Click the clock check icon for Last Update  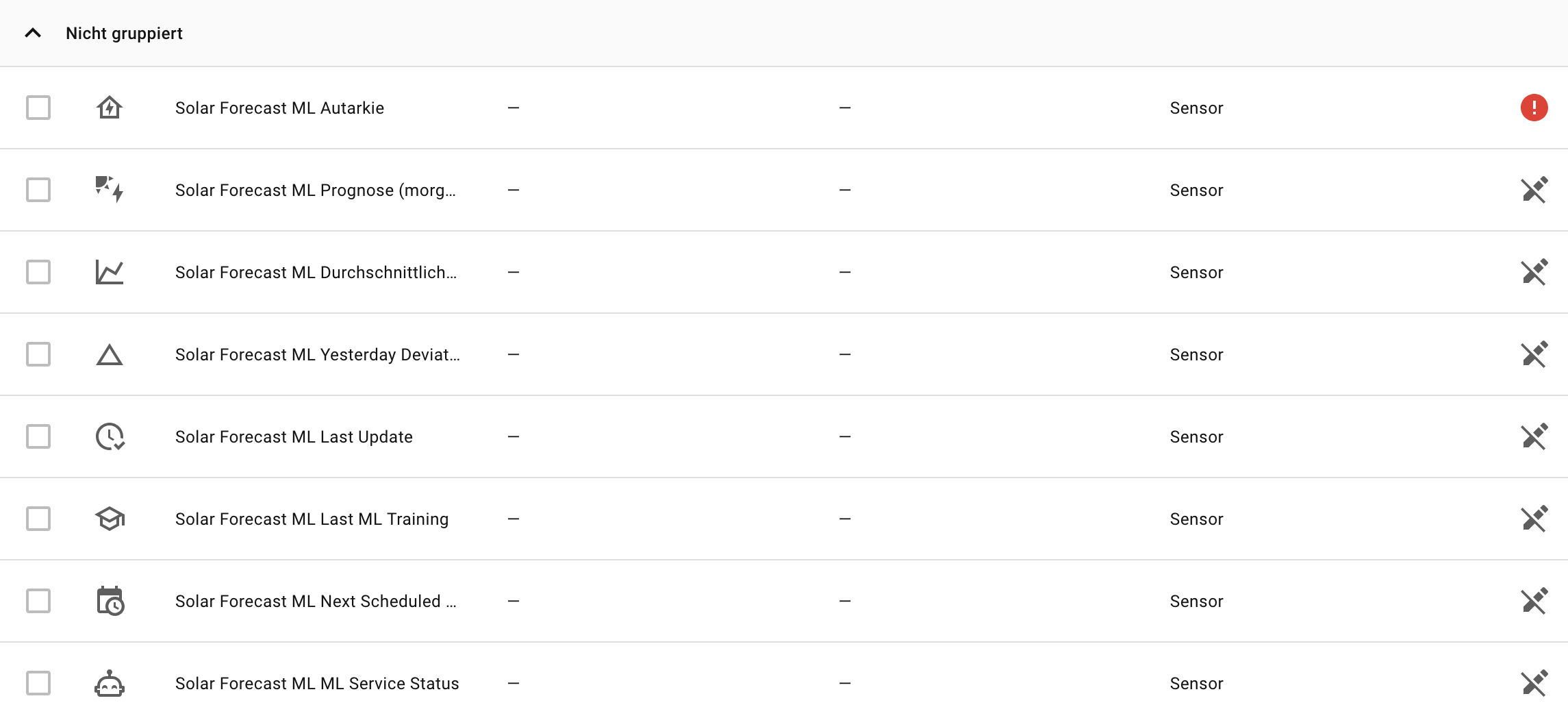(x=110, y=436)
